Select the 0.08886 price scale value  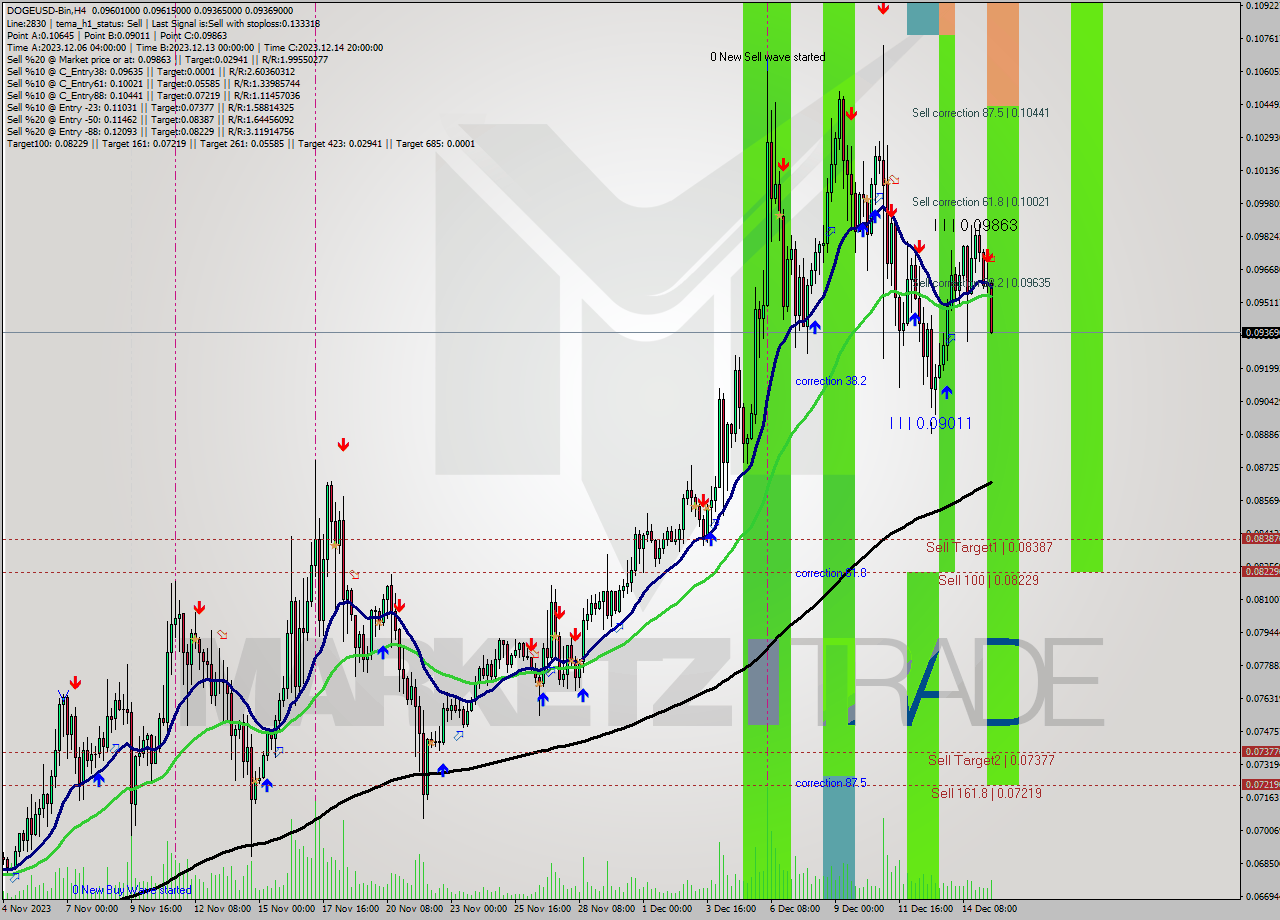[1263, 434]
